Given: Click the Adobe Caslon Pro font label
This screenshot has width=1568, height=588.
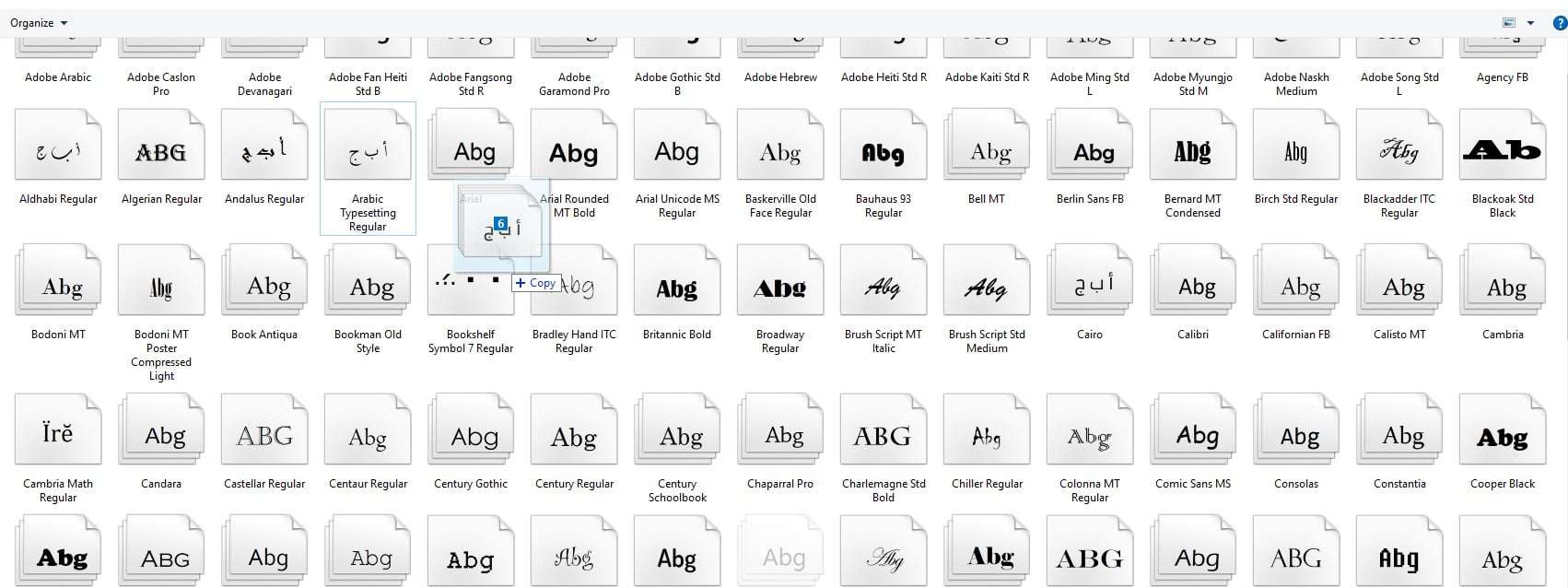Looking at the screenshot, I should tap(161, 84).
